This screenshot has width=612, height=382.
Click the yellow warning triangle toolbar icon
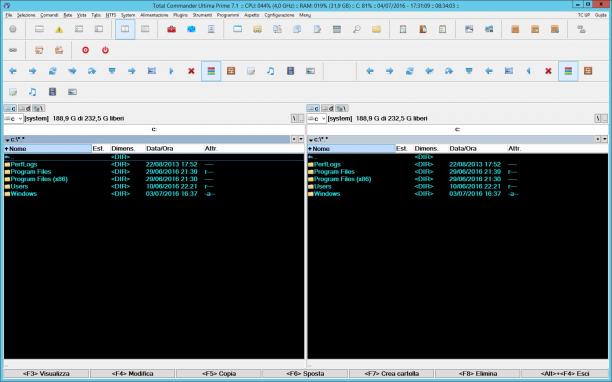(59, 29)
